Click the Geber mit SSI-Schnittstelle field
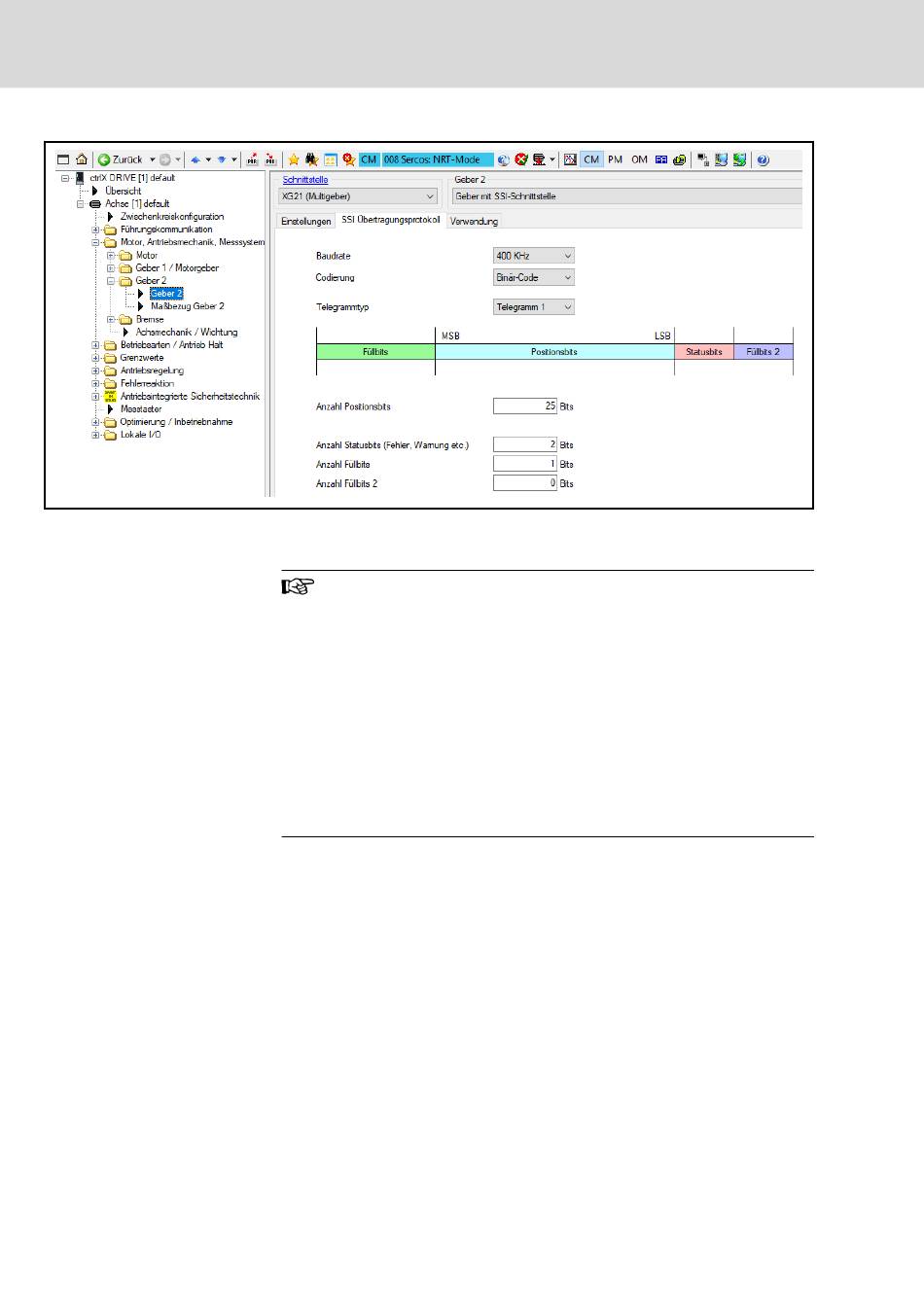Viewport: 924px width, 1307px height. pos(627,196)
